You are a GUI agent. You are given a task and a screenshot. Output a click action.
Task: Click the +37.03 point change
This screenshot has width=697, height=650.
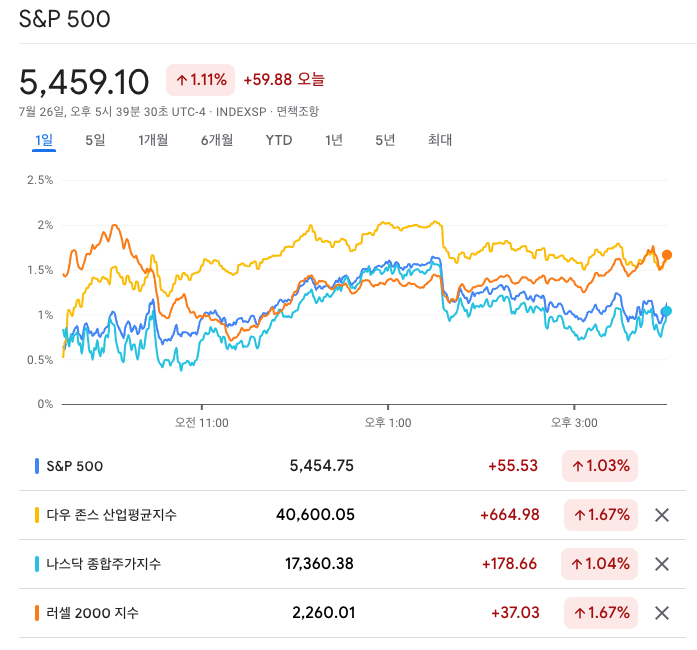click(515, 613)
